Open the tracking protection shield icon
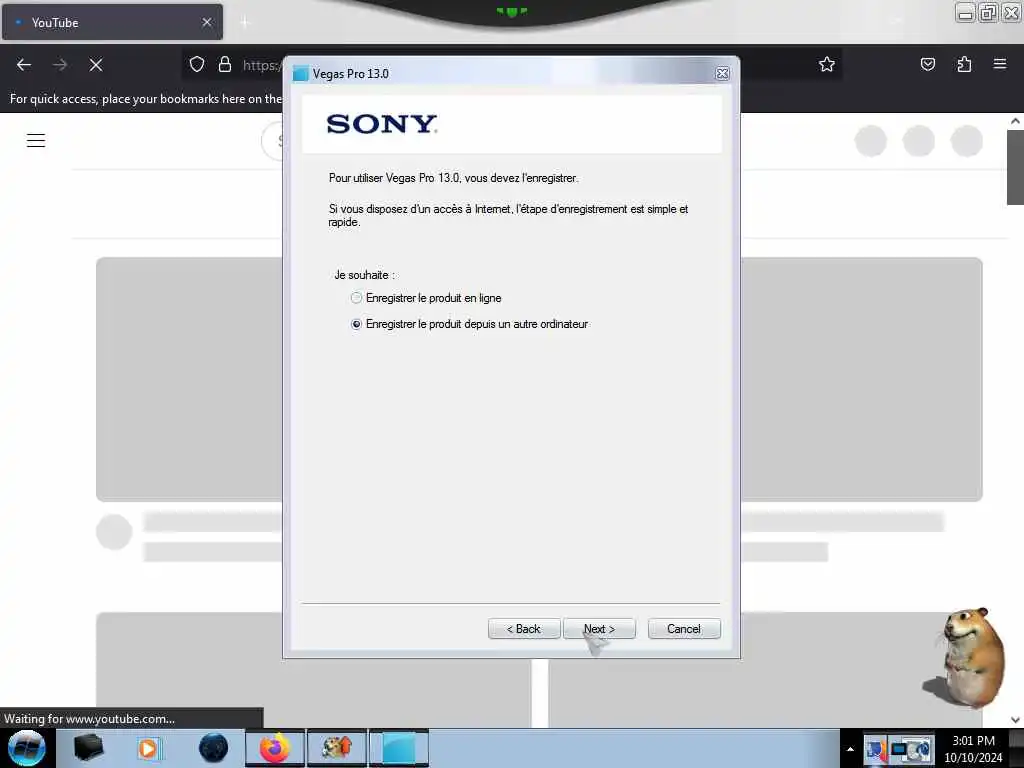This screenshot has width=1024, height=768. (x=197, y=65)
